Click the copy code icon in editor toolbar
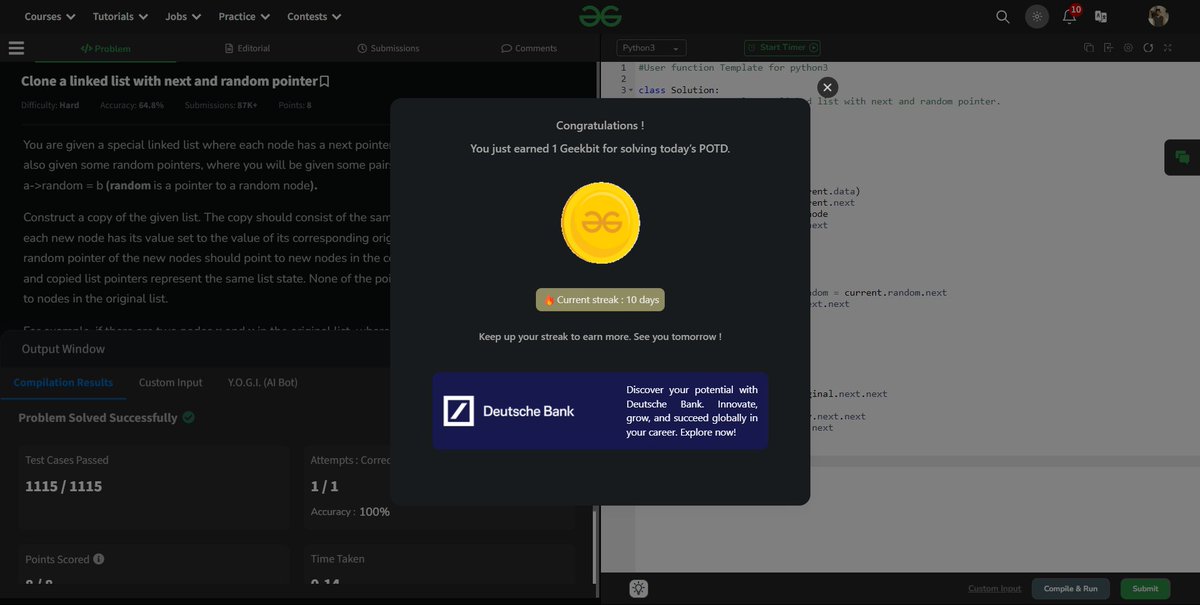 1089,48
